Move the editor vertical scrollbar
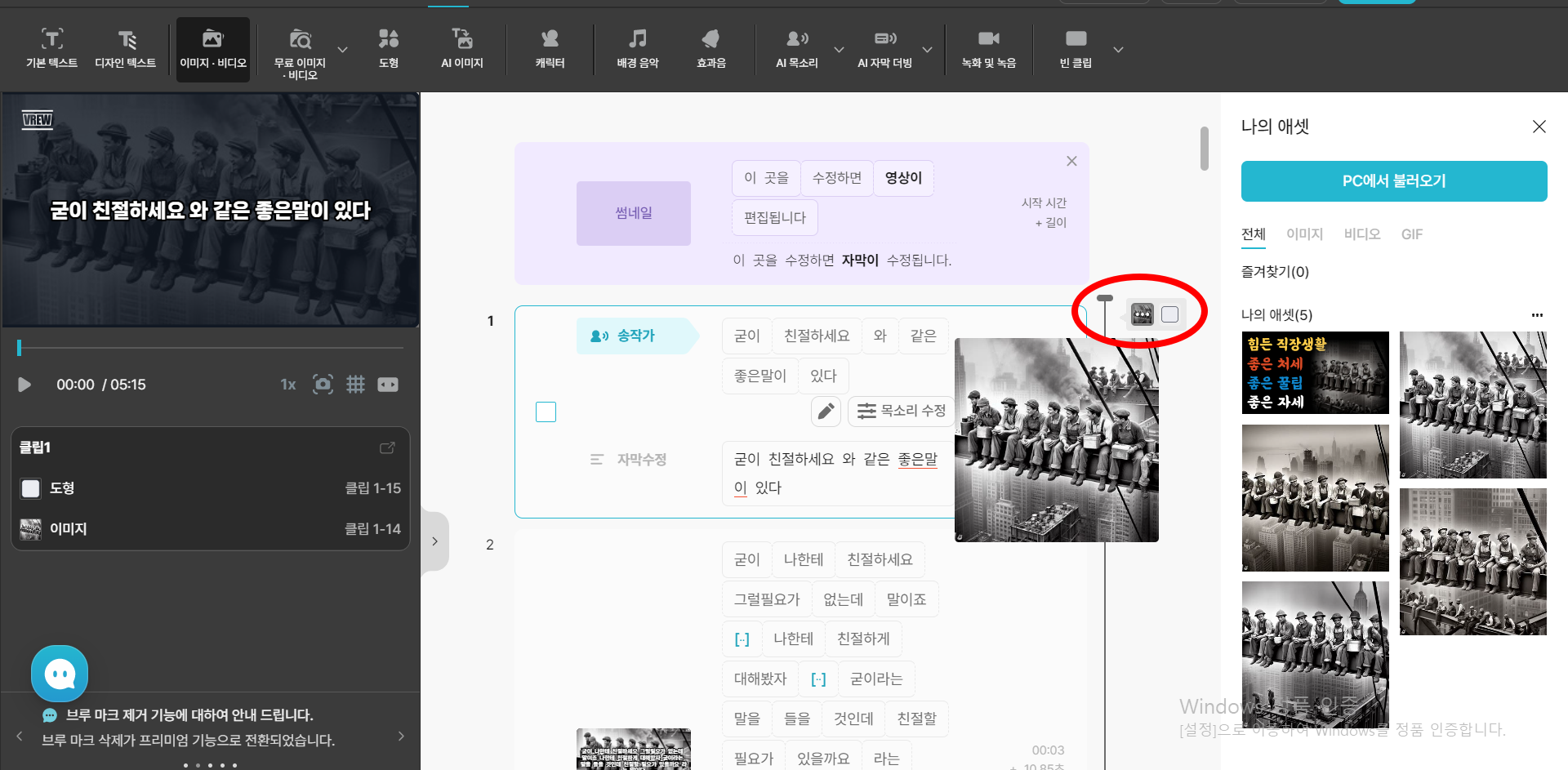Viewport: 1568px width, 770px height. click(x=1205, y=149)
